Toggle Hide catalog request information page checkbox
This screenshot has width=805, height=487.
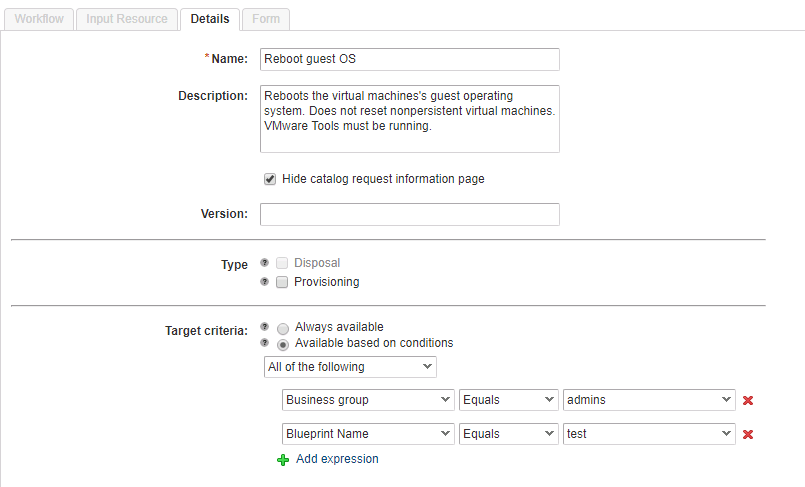(270, 179)
